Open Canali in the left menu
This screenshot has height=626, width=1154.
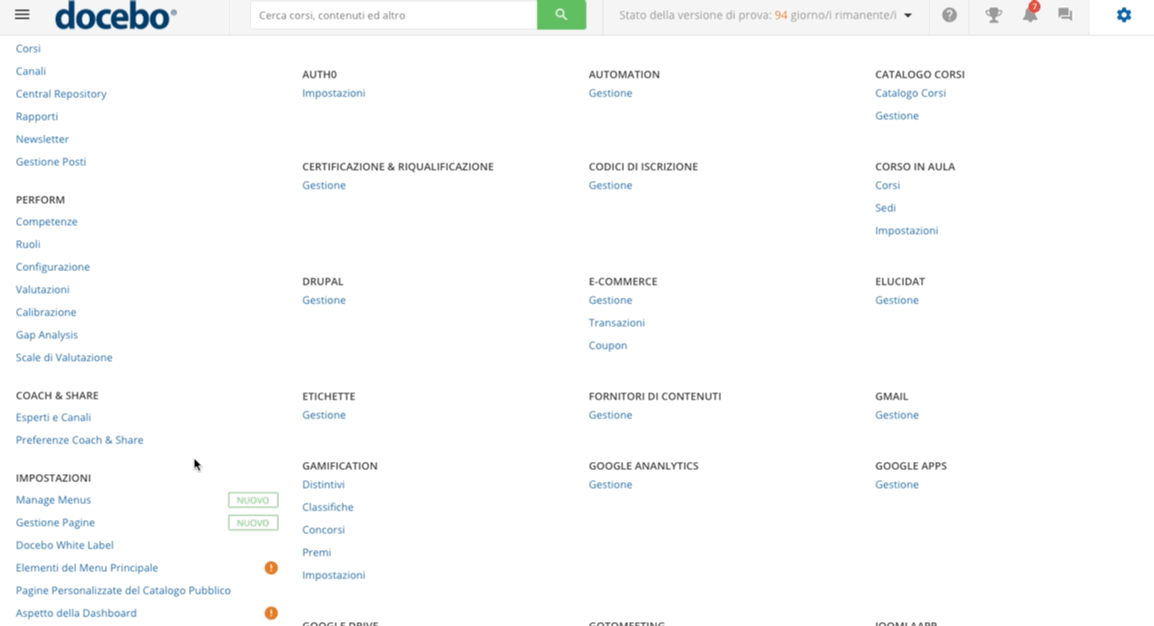[31, 71]
